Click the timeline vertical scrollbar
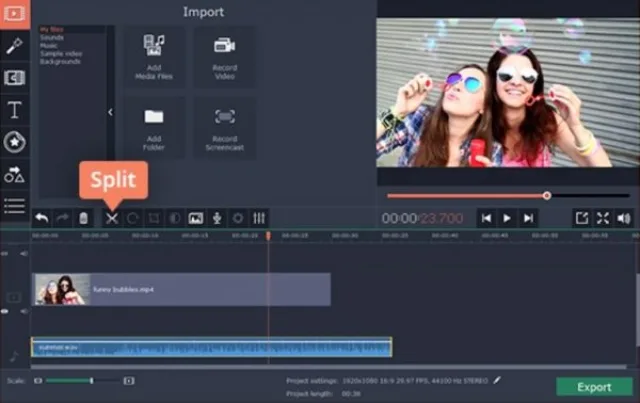This screenshot has height=403, width=640. pyautogui.click(x=637, y=309)
